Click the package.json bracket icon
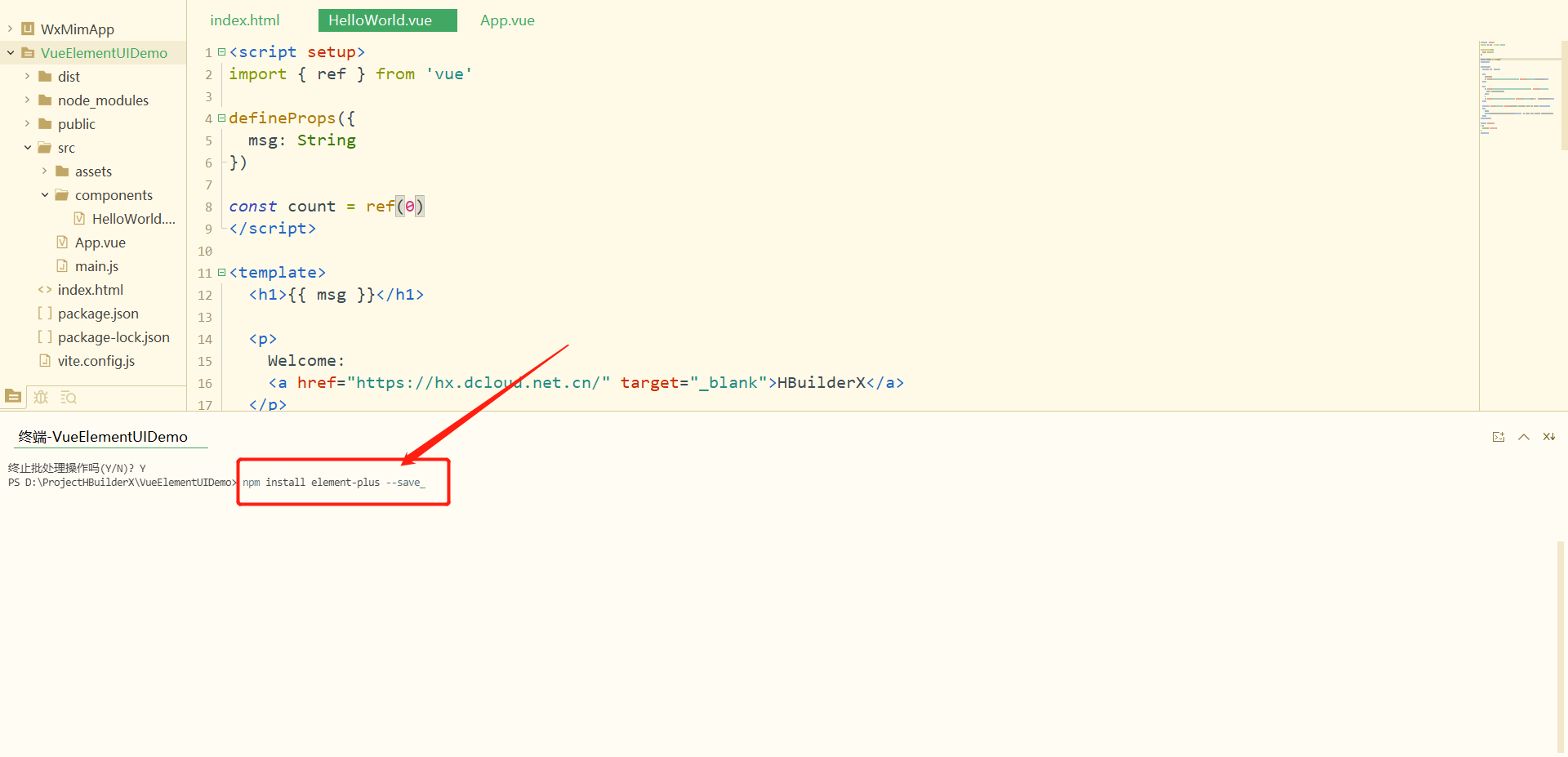The width and height of the screenshot is (1568, 757). pyautogui.click(x=45, y=314)
